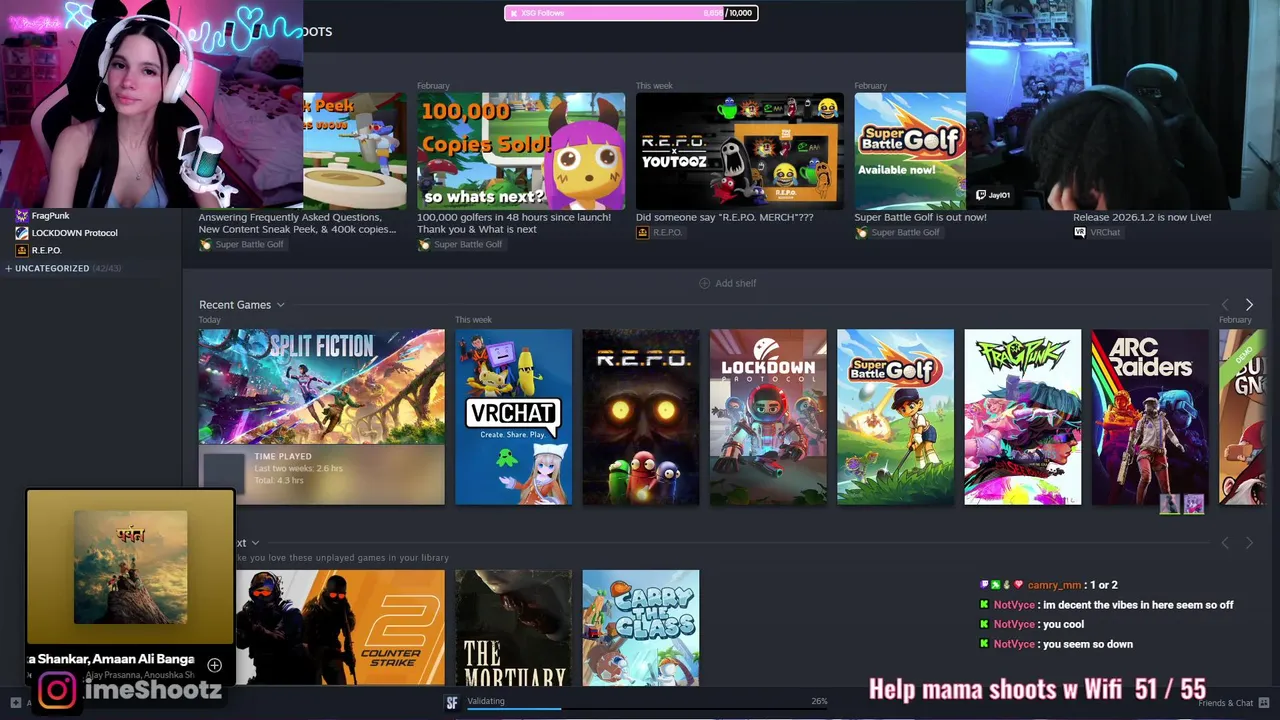Select LOCKDOWN Protocol in the sidebar list
Viewport: 1280px width, 720px height.
pos(74,233)
